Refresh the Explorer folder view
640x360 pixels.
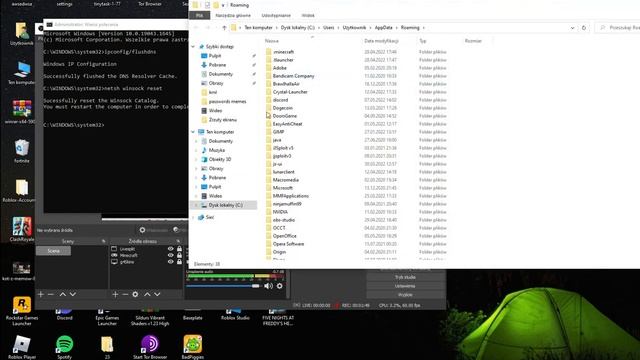tap(584, 28)
